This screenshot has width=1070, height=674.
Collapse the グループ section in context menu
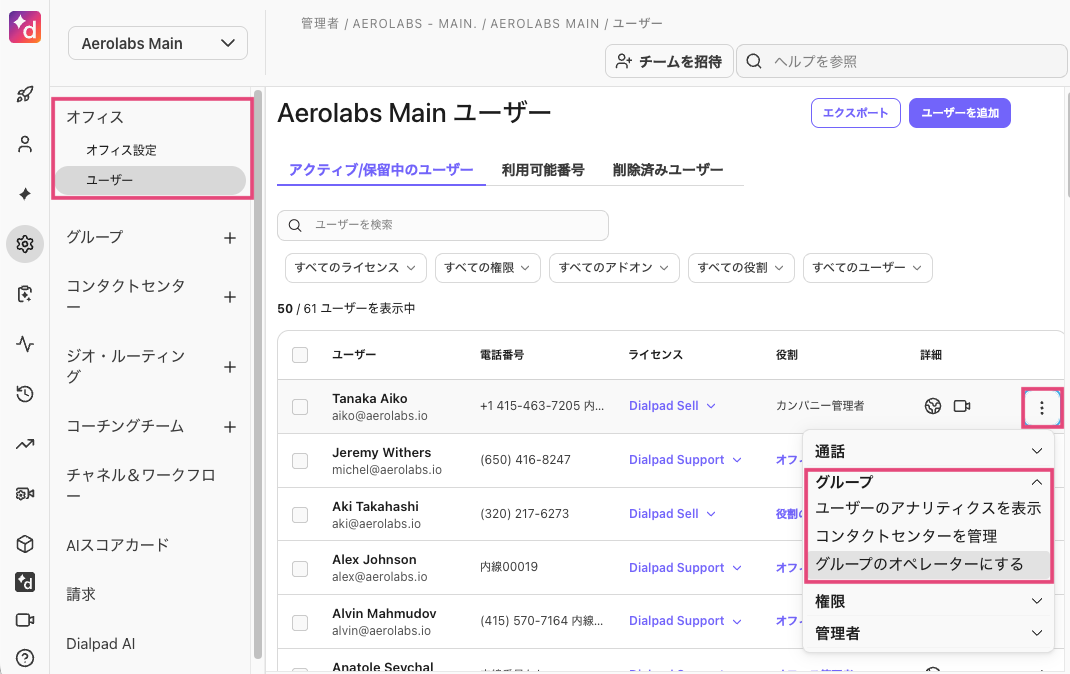pos(929,482)
